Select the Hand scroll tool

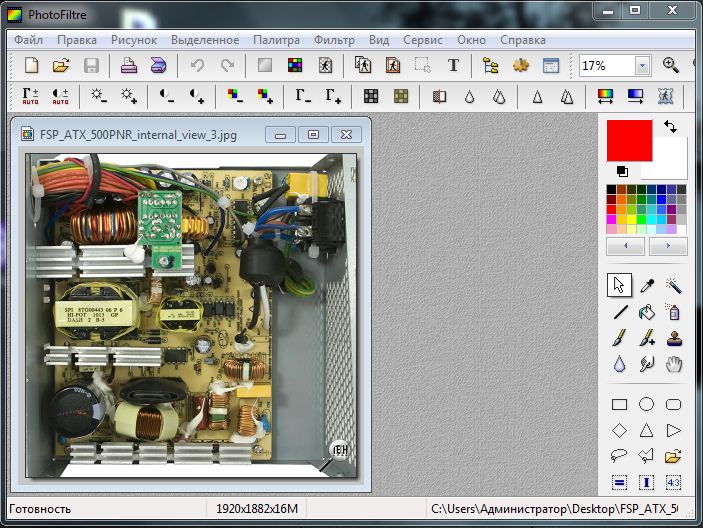point(673,364)
